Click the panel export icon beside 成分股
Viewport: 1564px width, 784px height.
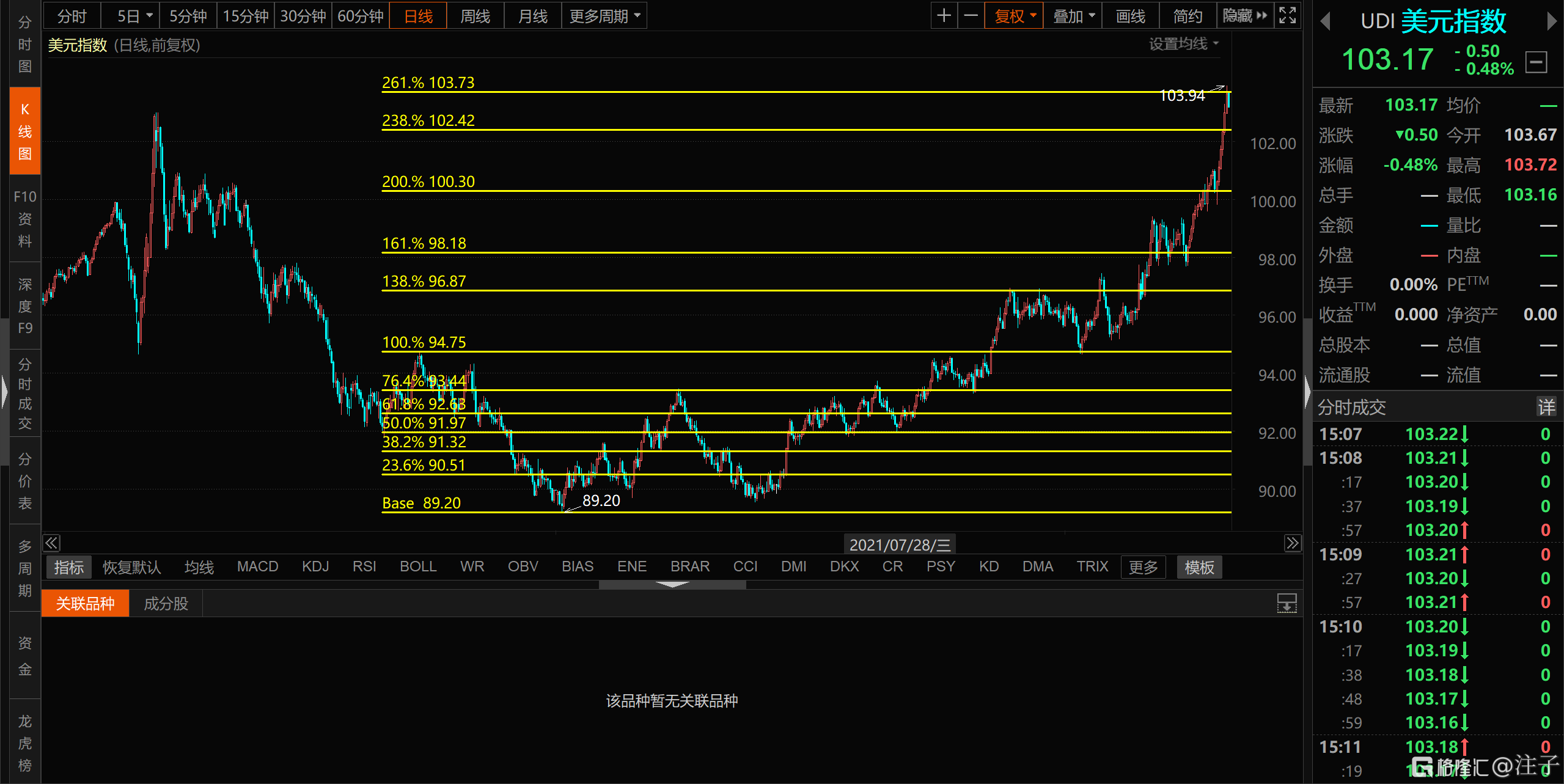coord(1287,604)
